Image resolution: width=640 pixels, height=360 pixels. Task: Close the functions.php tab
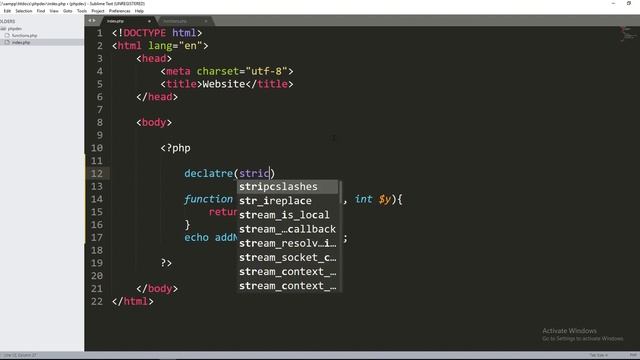click(x=206, y=21)
